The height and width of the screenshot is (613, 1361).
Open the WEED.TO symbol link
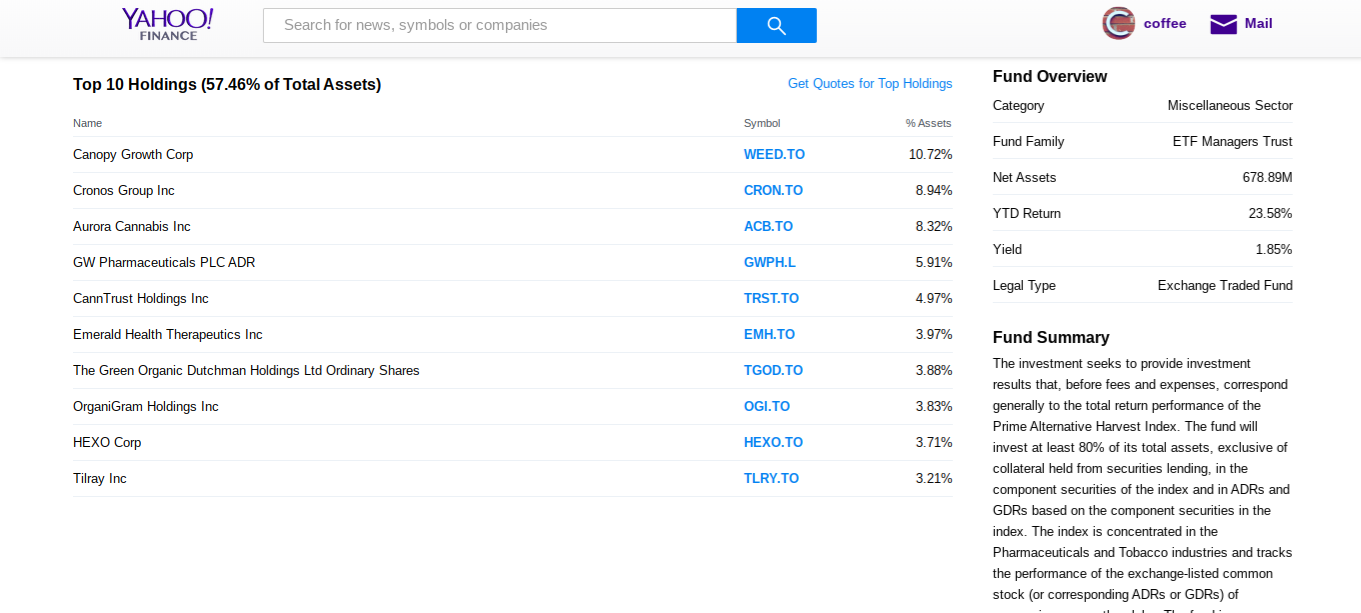tap(774, 155)
